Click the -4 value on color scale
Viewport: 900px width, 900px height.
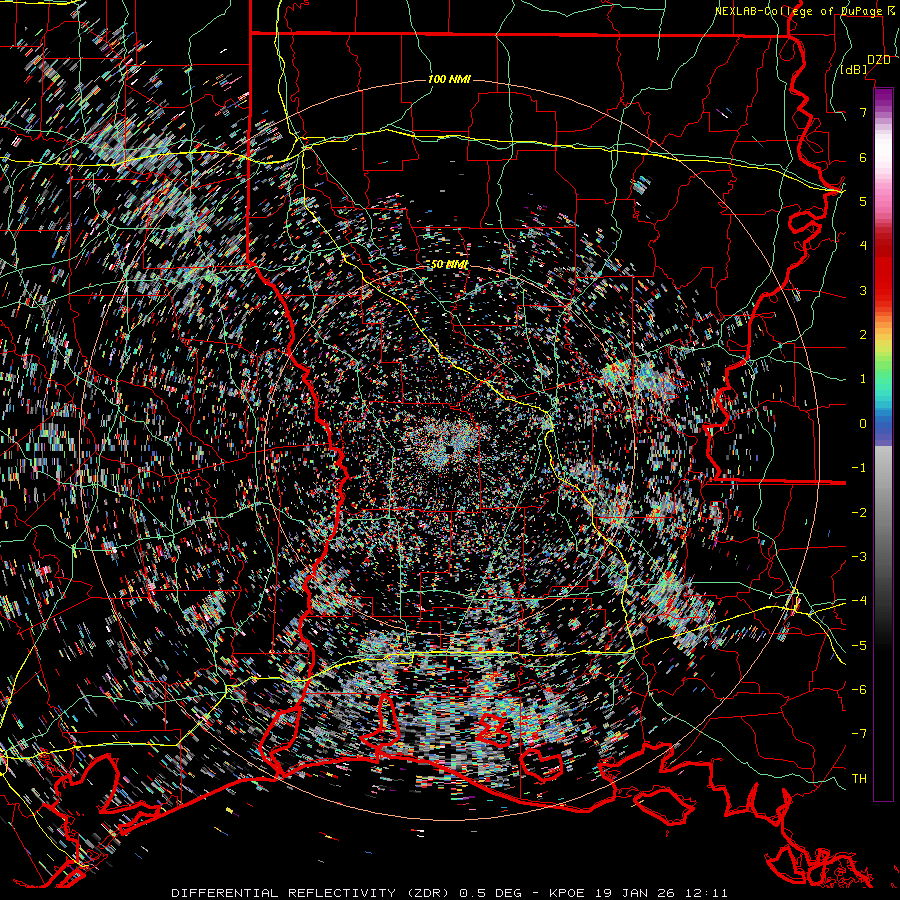[x=859, y=601]
